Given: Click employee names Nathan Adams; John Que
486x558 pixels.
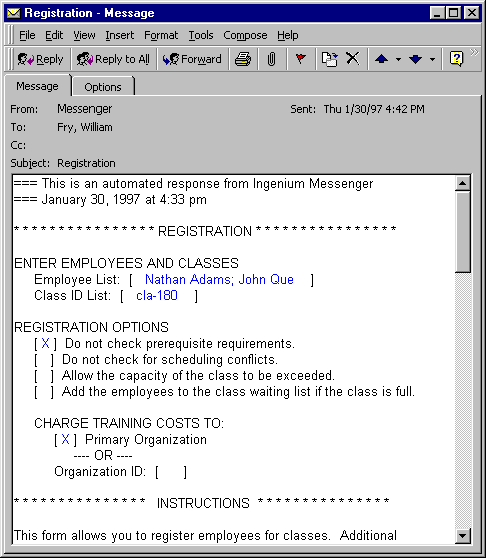Looking at the screenshot, I should pyautogui.click(x=219, y=280).
